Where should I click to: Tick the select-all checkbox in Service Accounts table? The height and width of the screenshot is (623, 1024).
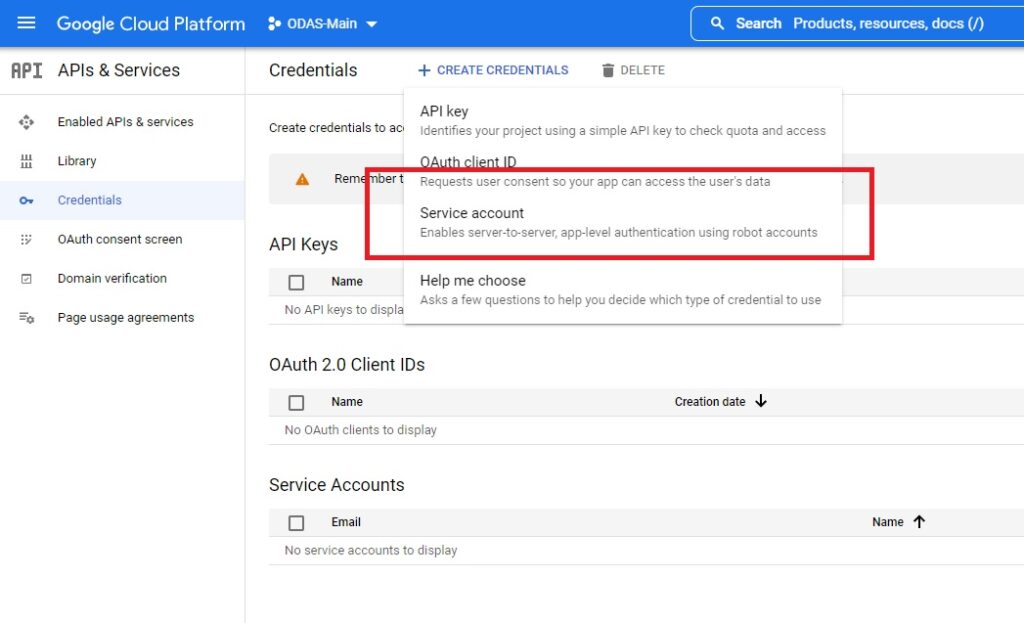point(296,523)
